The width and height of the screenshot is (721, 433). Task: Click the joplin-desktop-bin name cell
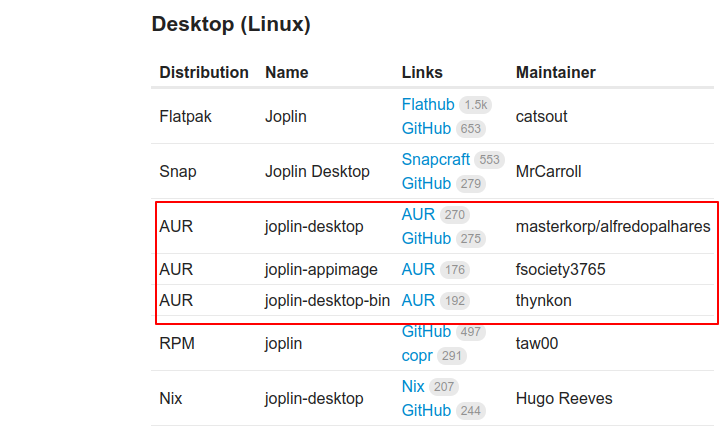pyautogui.click(x=327, y=301)
